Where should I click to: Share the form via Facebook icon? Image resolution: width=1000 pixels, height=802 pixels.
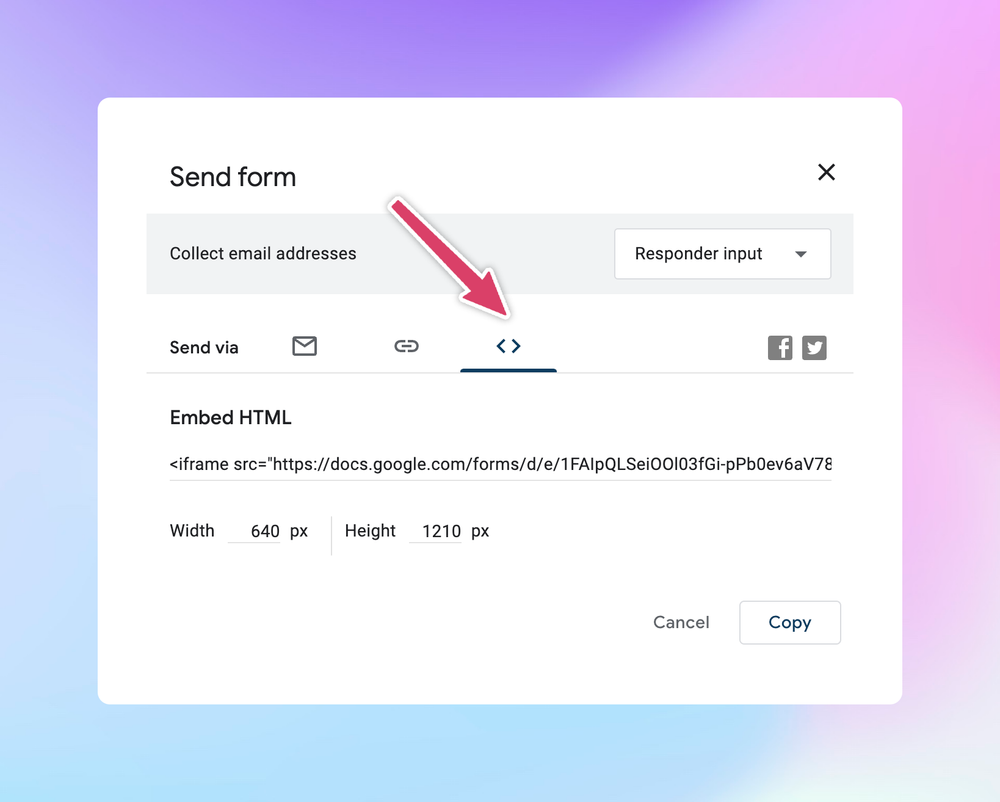pyautogui.click(x=780, y=347)
